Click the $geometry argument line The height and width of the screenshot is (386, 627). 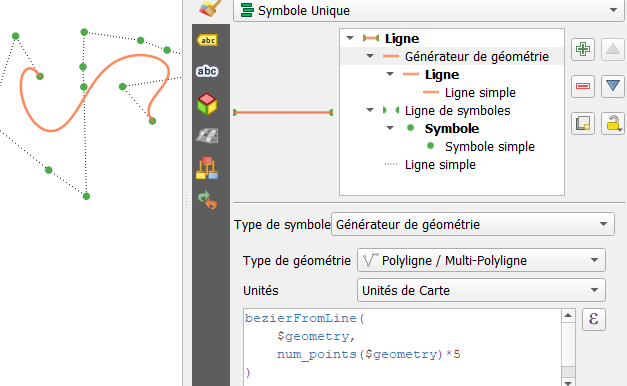[316, 336]
